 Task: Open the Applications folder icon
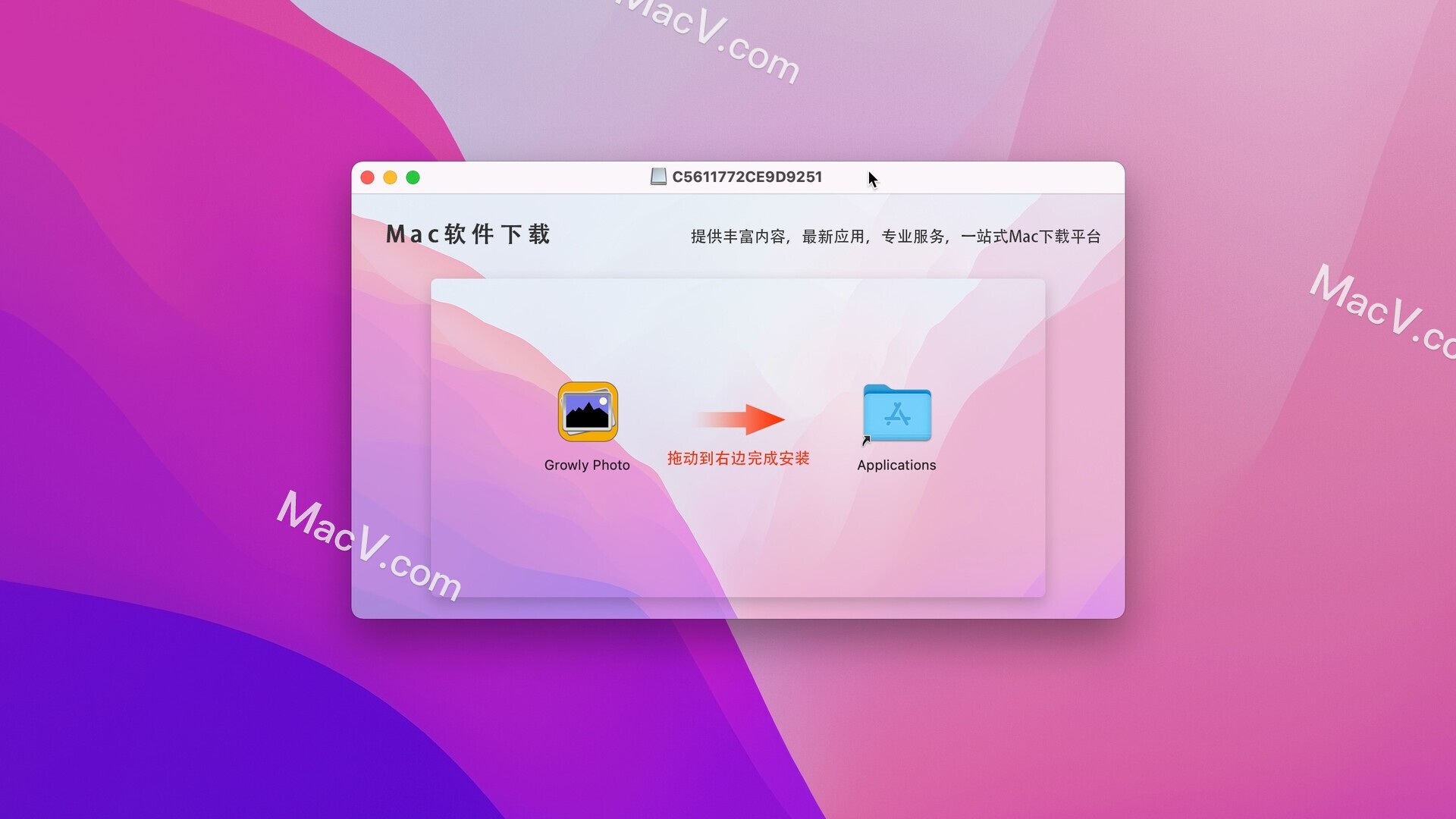click(x=896, y=414)
